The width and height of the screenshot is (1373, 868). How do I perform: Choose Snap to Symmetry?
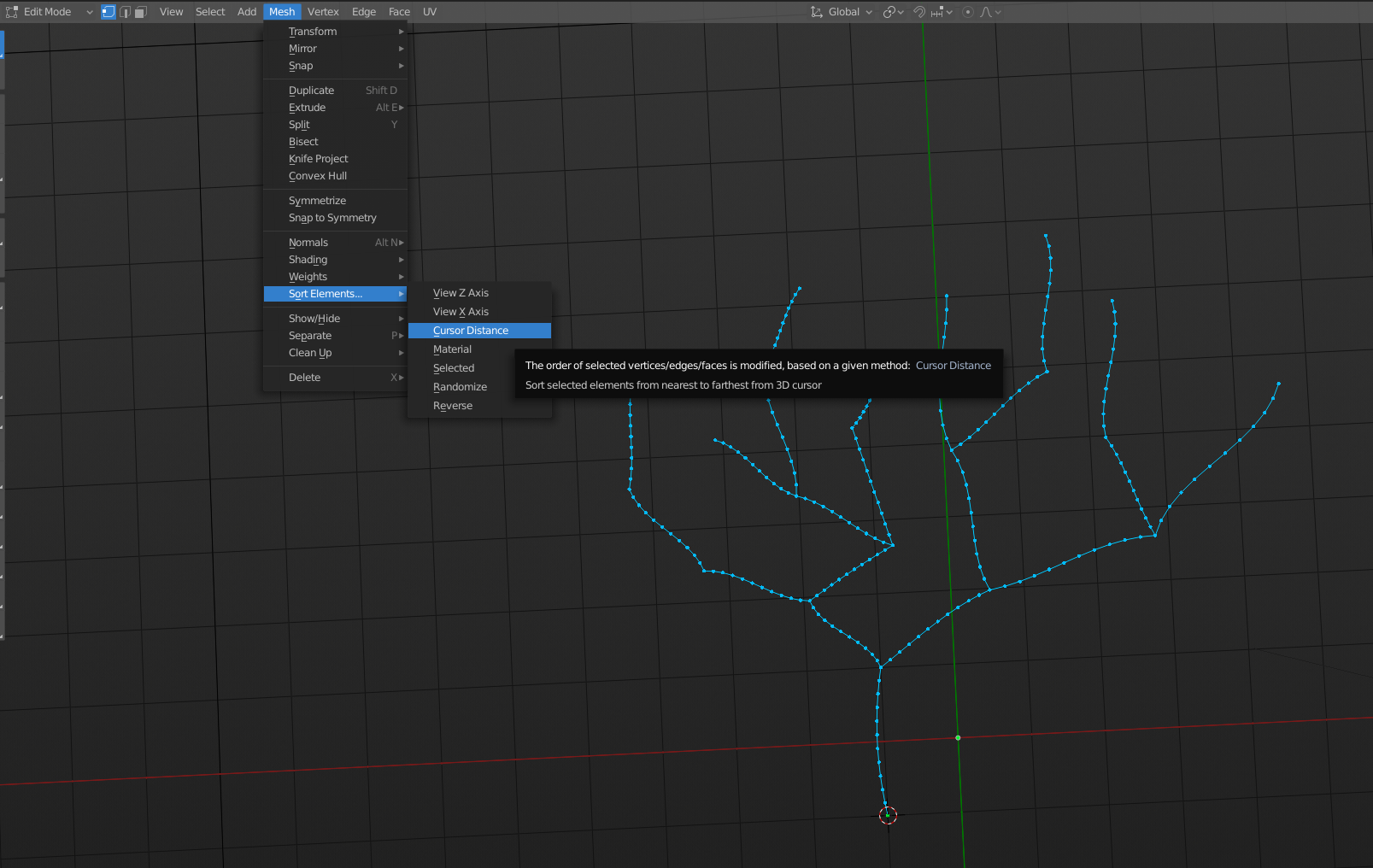click(x=335, y=218)
